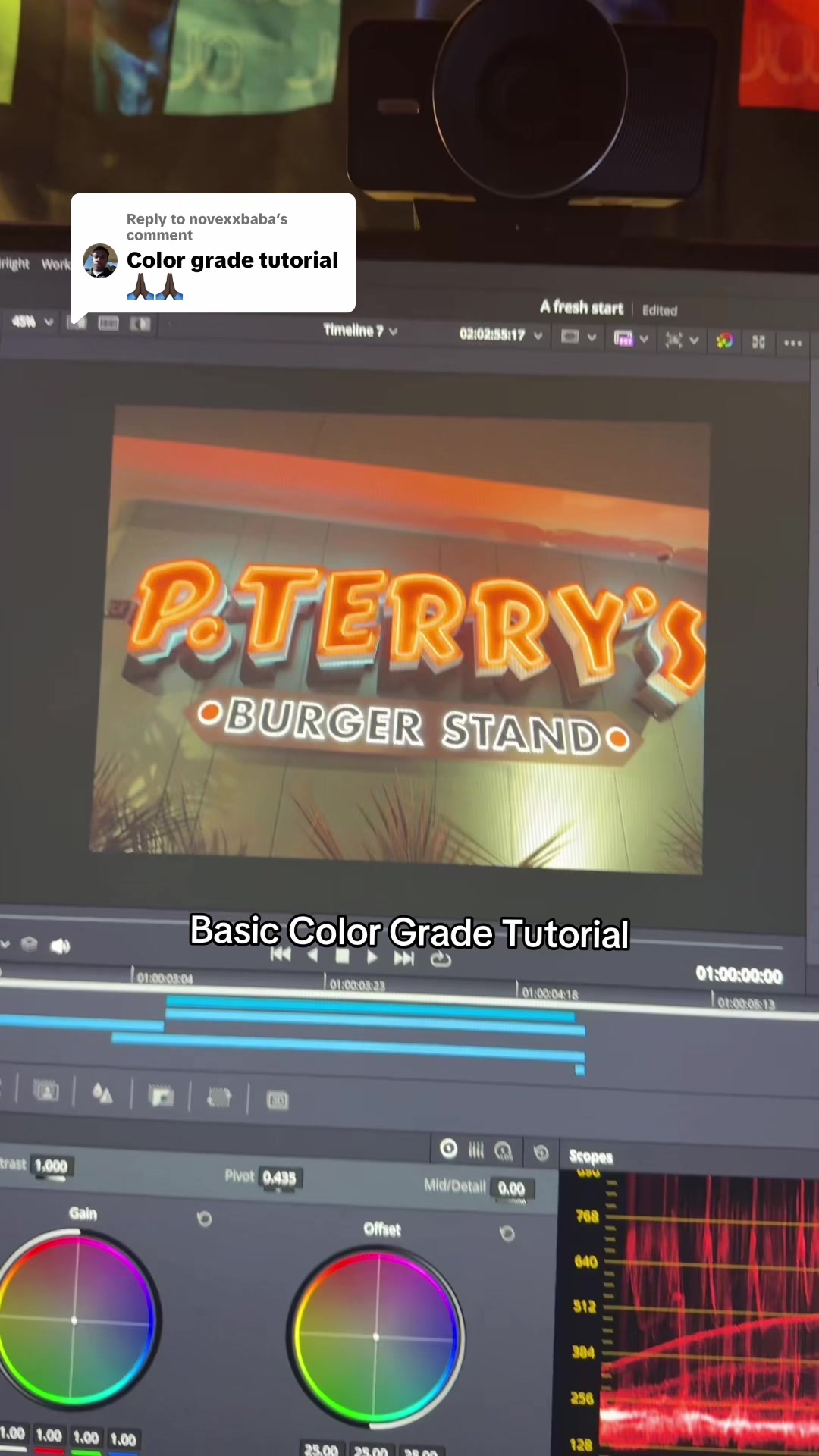Image resolution: width=819 pixels, height=1456 pixels.
Task: Click the center point of the Offset color wheel
Action: 376,1337
